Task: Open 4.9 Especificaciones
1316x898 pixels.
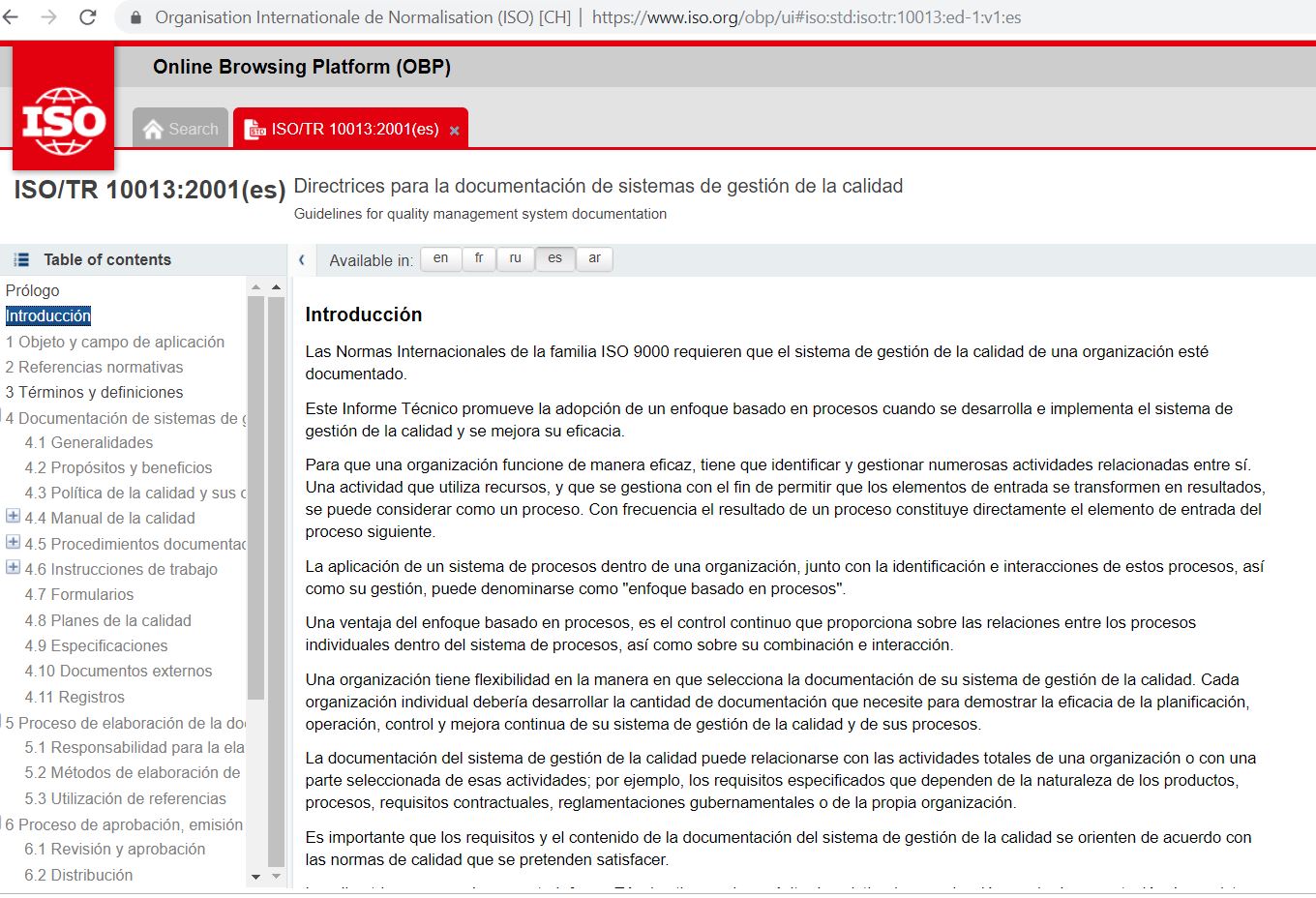Action: pyautogui.click(x=96, y=645)
